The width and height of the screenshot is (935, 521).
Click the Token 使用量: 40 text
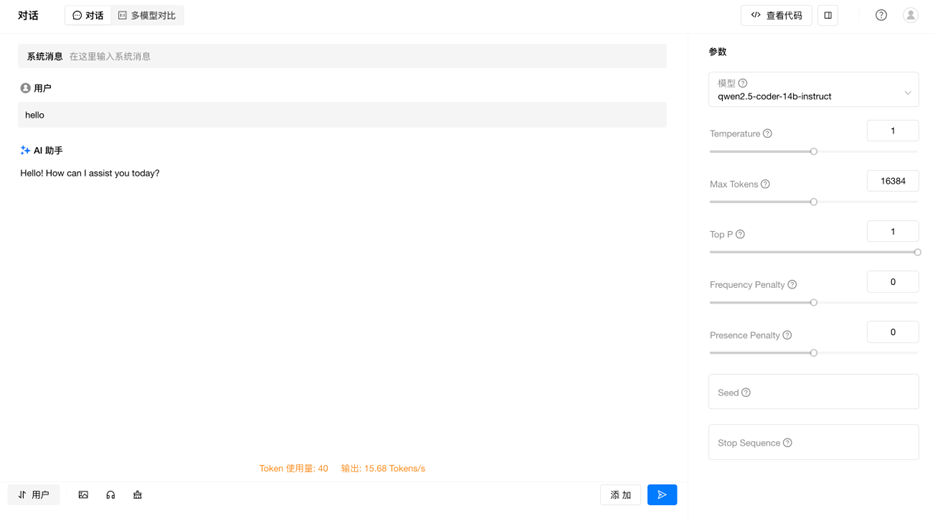pyautogui.click(x=293, y=469)
